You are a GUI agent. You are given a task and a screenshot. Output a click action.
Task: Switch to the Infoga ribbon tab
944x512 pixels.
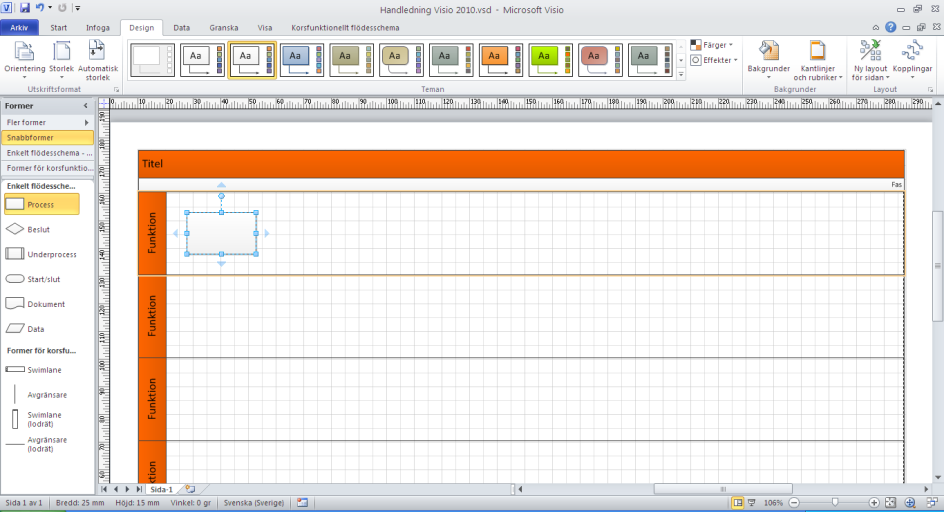98,28
